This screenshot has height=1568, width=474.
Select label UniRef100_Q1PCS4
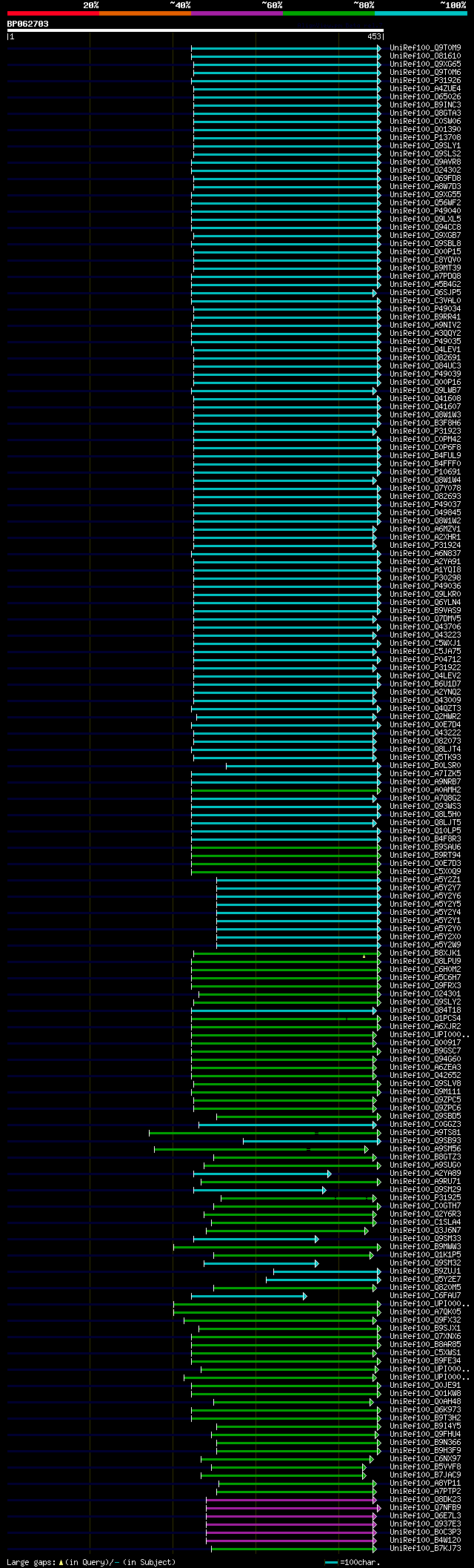pos(425,1018)
